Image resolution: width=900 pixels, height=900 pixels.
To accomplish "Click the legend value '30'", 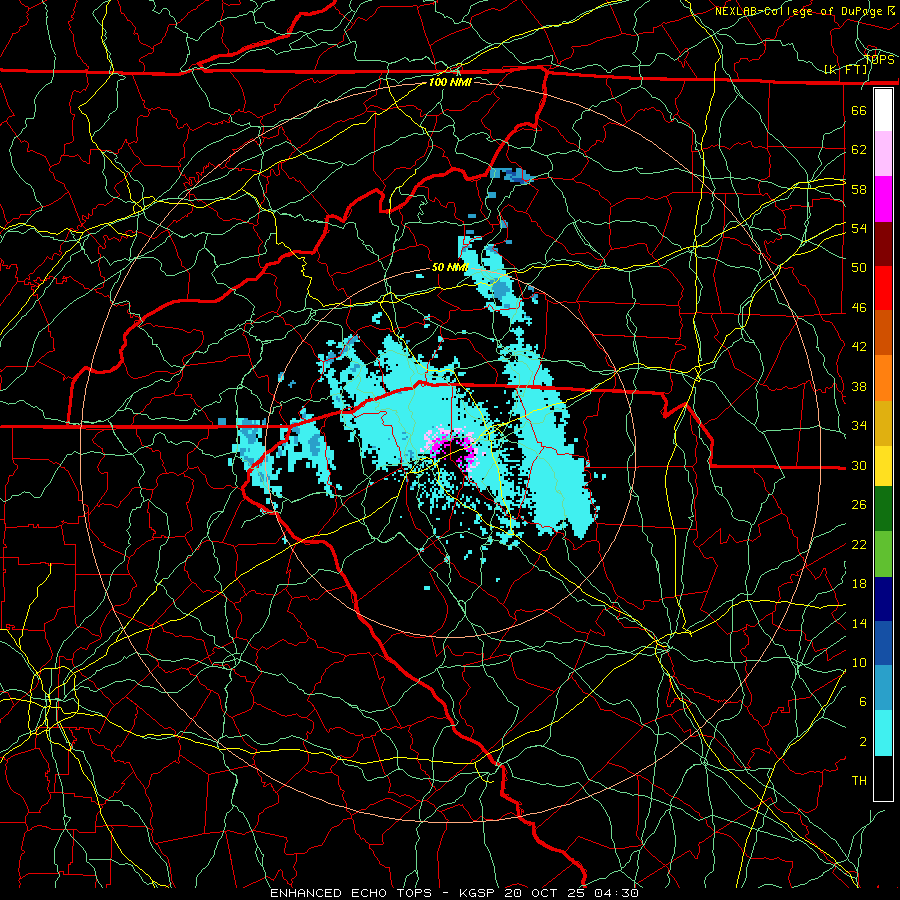I will click(x=859, y=465).
